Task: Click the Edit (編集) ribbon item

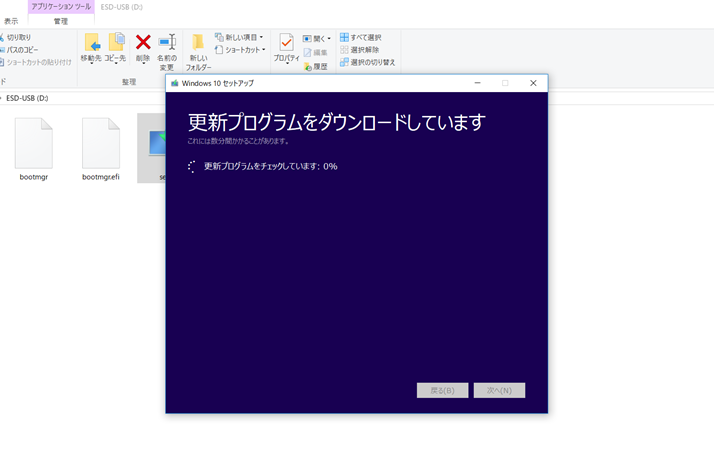Action: click(316, 52)
